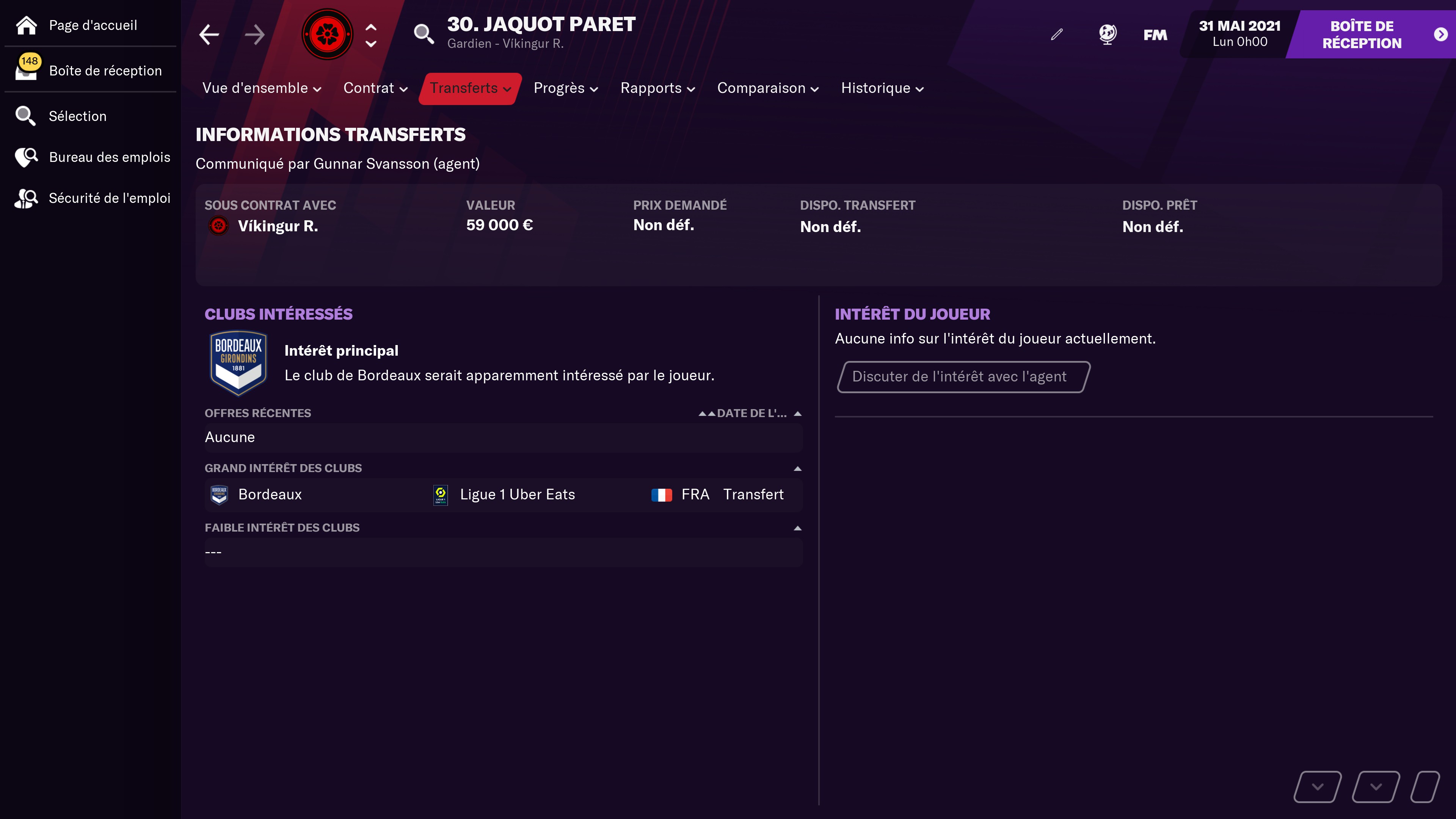Click the FM logo menu

1155,35
